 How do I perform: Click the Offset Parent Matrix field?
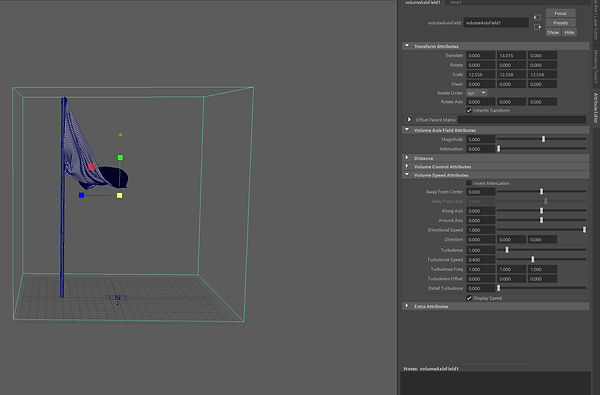coord(522,120)
